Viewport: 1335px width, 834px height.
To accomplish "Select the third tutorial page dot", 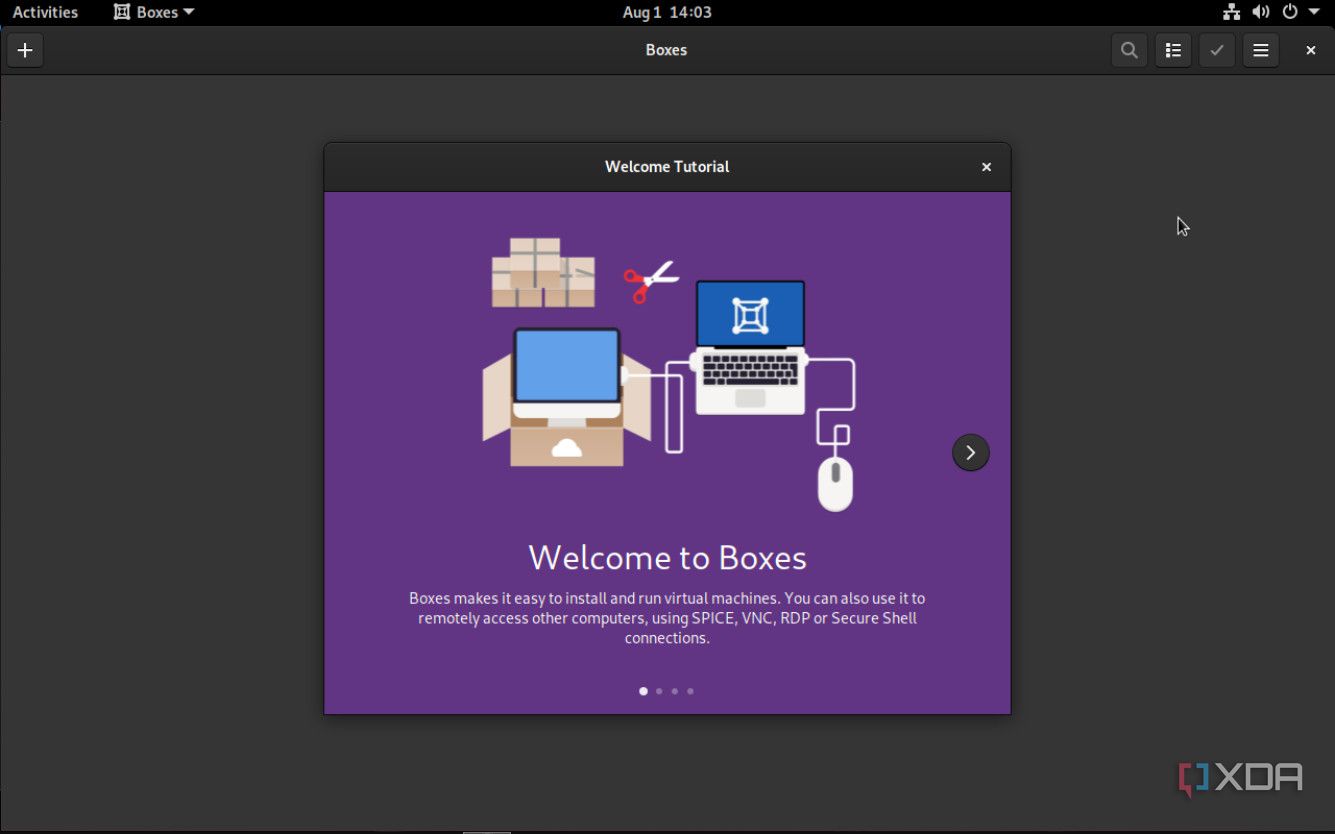I will pos(675,691).
